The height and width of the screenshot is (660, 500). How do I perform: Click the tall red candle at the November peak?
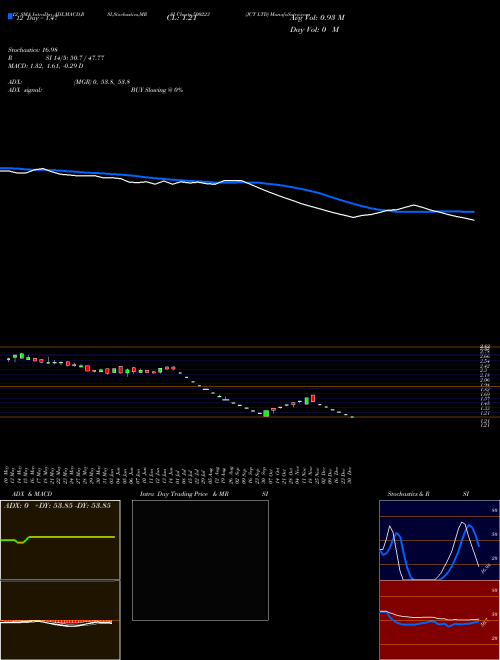click(313, 398)
